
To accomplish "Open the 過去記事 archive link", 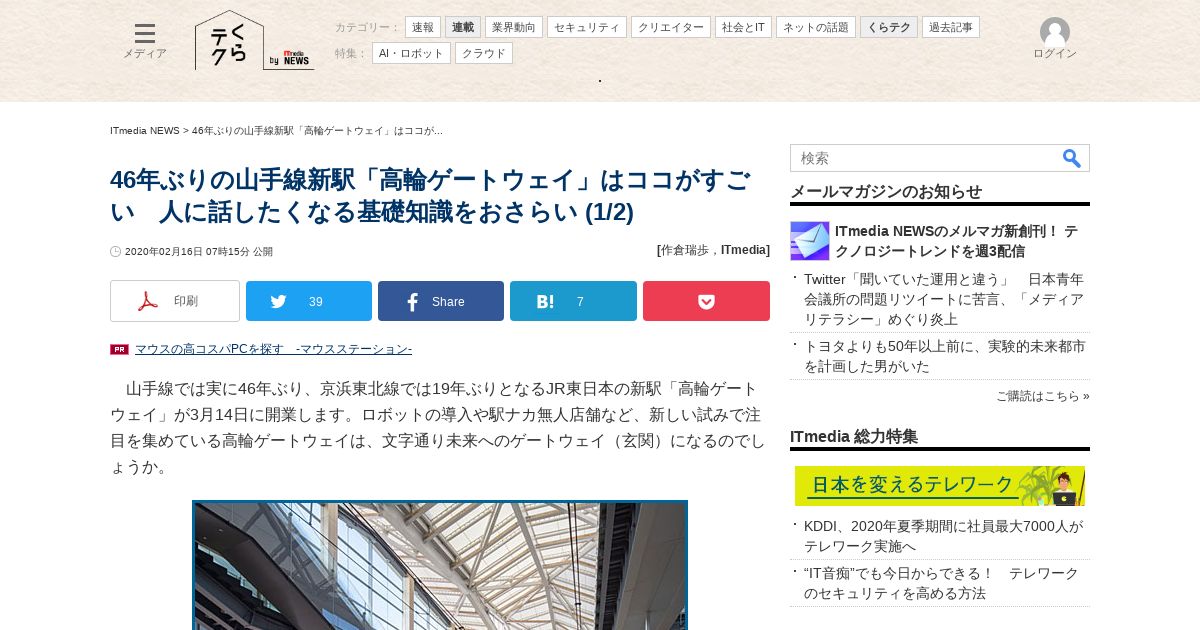I will [x=951, y=27].
